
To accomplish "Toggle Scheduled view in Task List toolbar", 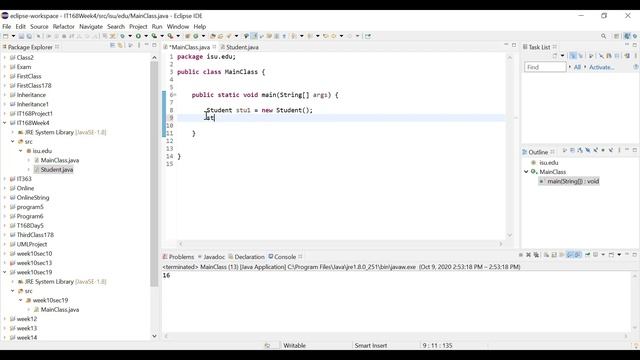I will click(x=581, y=56).
